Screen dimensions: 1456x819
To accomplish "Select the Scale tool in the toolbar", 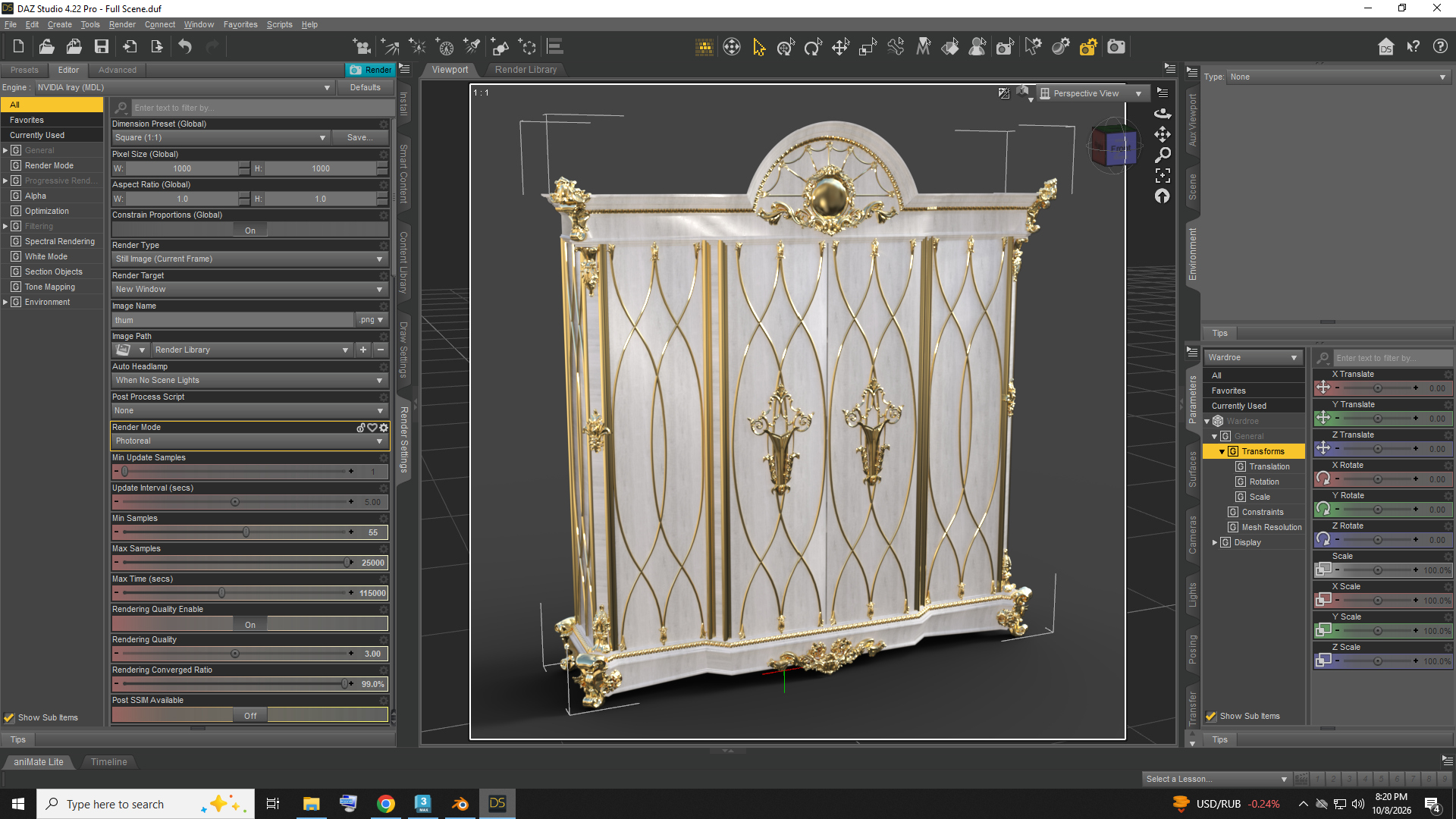I will tap(868, 47).
